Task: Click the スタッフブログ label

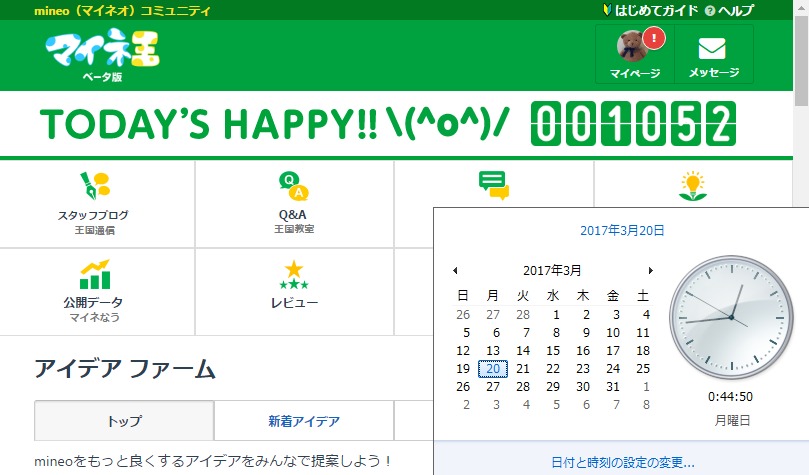Action: (x=93, y=215)
